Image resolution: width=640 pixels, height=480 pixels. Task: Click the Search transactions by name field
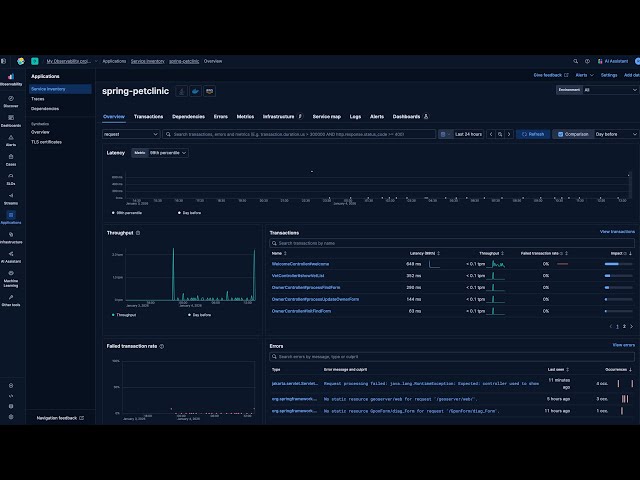click(x=452, y=243)
